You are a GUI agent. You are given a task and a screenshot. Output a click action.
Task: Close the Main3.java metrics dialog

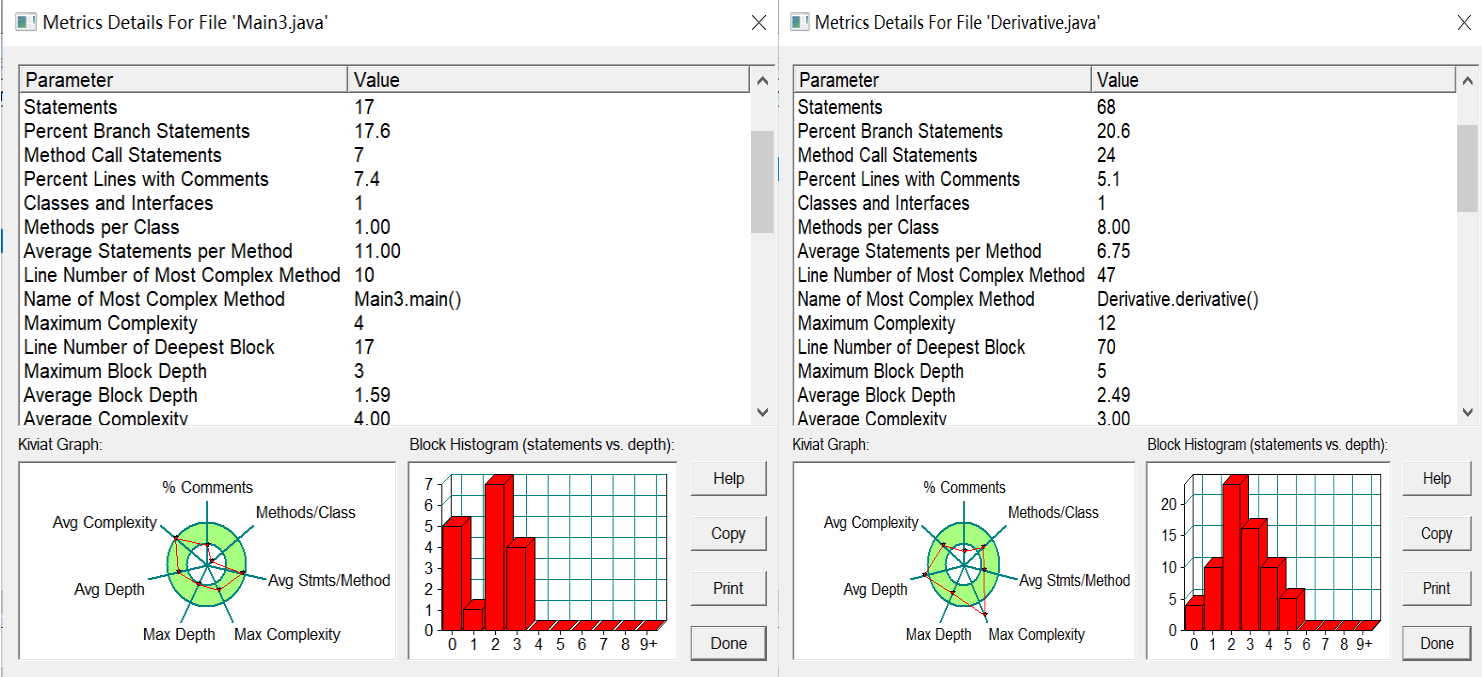[x=759, y=23]
